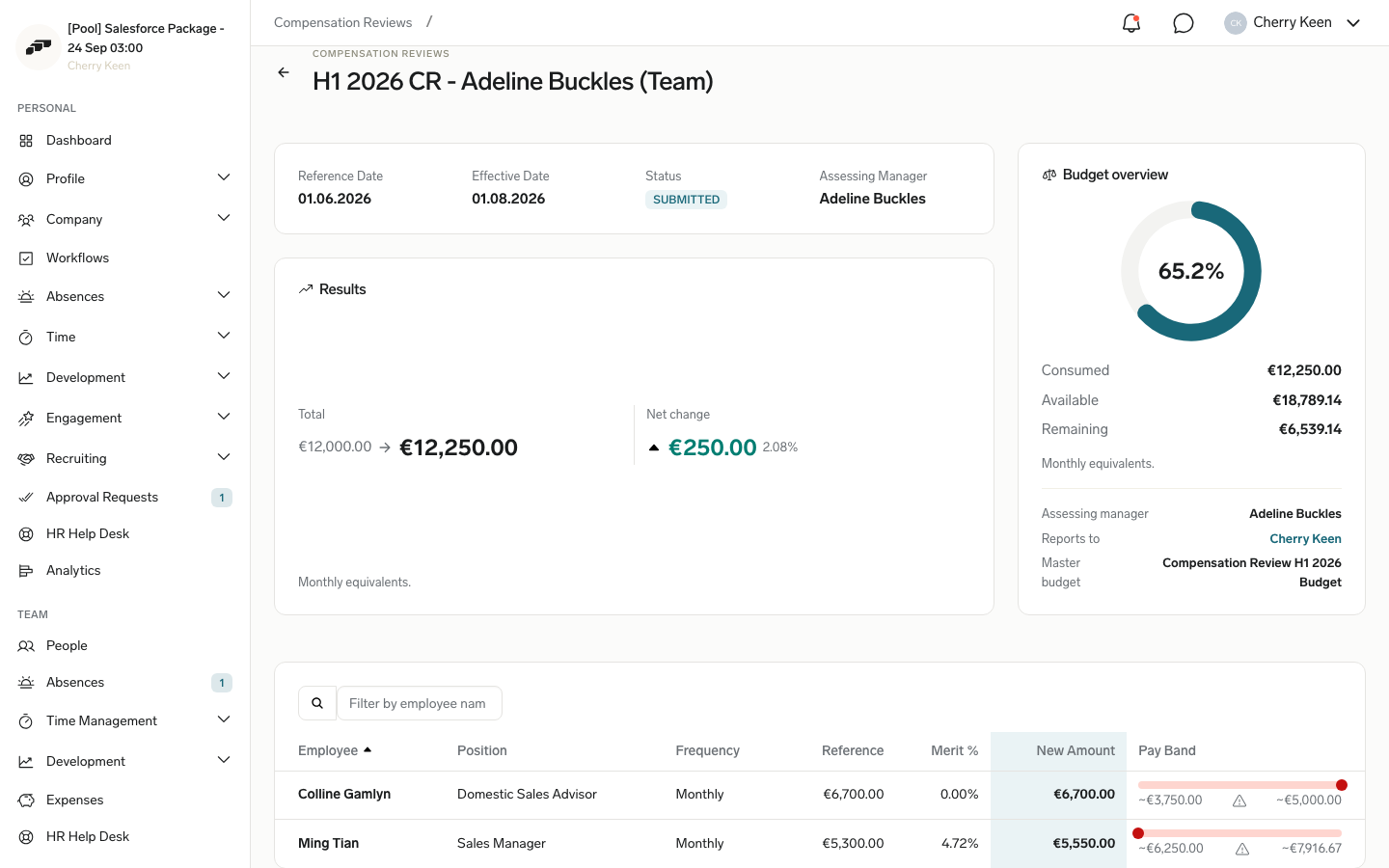Click Ming Tian's pay band bar

point(1239,833)
